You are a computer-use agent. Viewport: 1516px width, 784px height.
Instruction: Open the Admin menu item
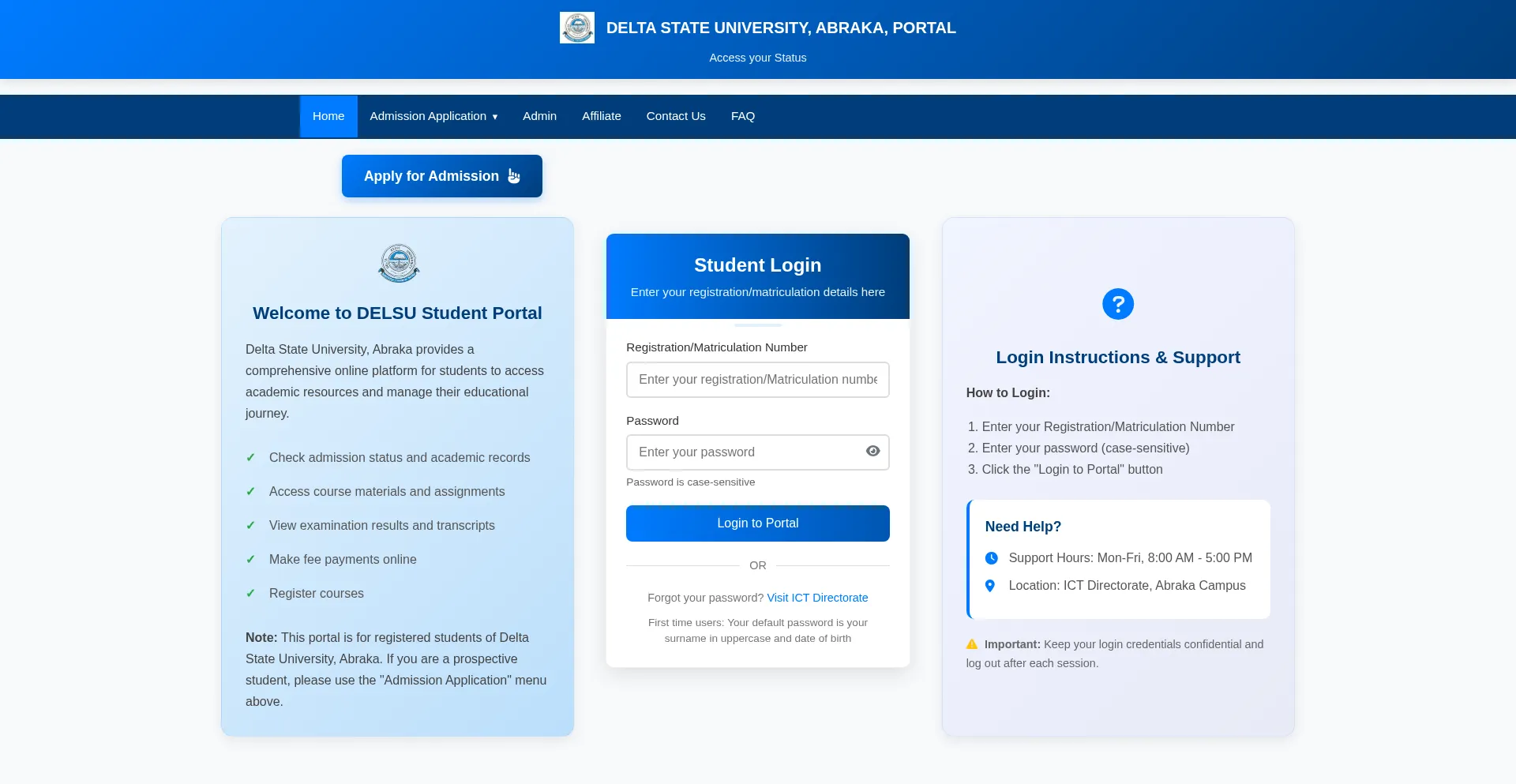click(539, 116)
